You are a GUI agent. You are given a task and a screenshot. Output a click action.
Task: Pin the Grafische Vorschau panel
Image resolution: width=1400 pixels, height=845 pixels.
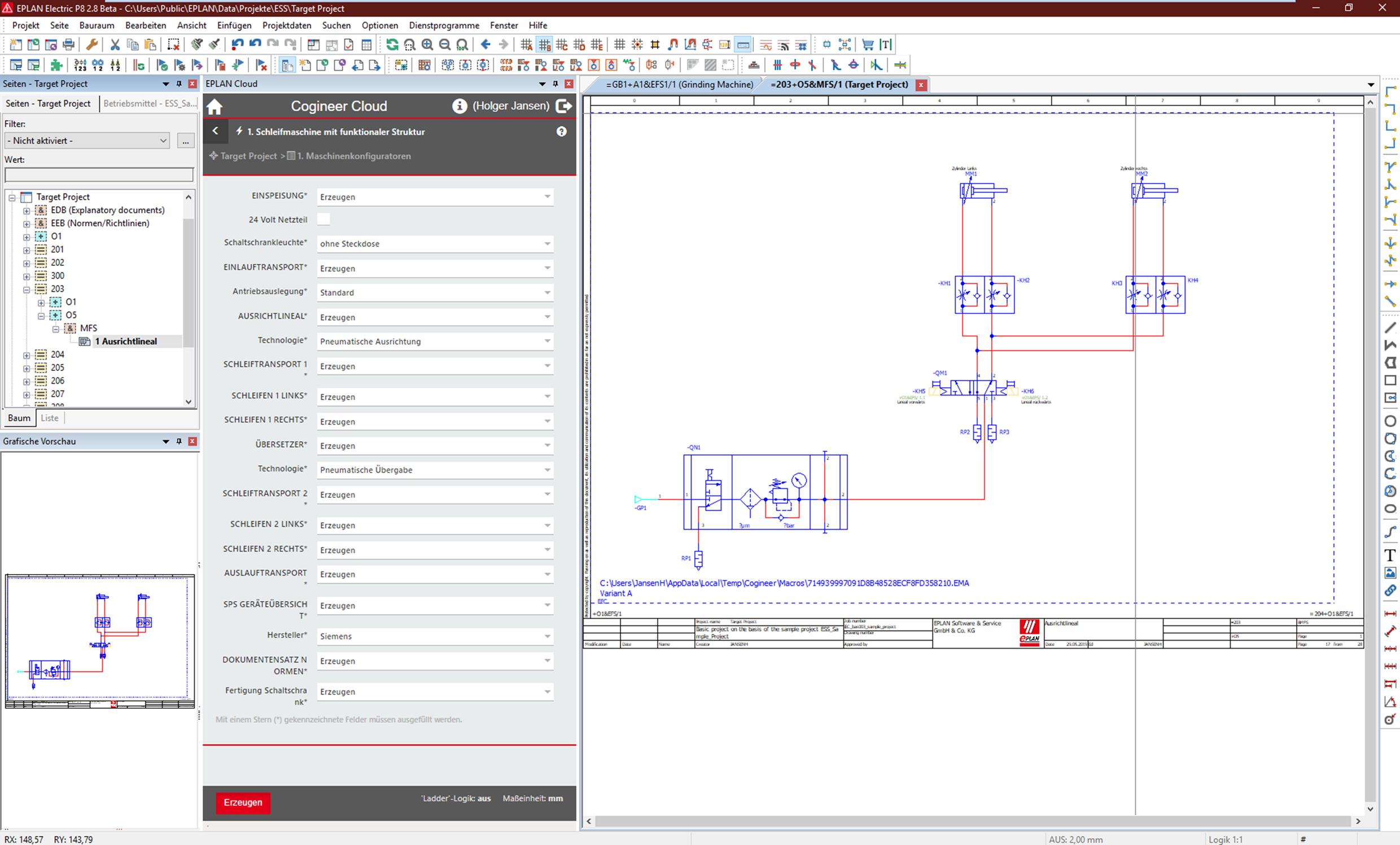179,441
